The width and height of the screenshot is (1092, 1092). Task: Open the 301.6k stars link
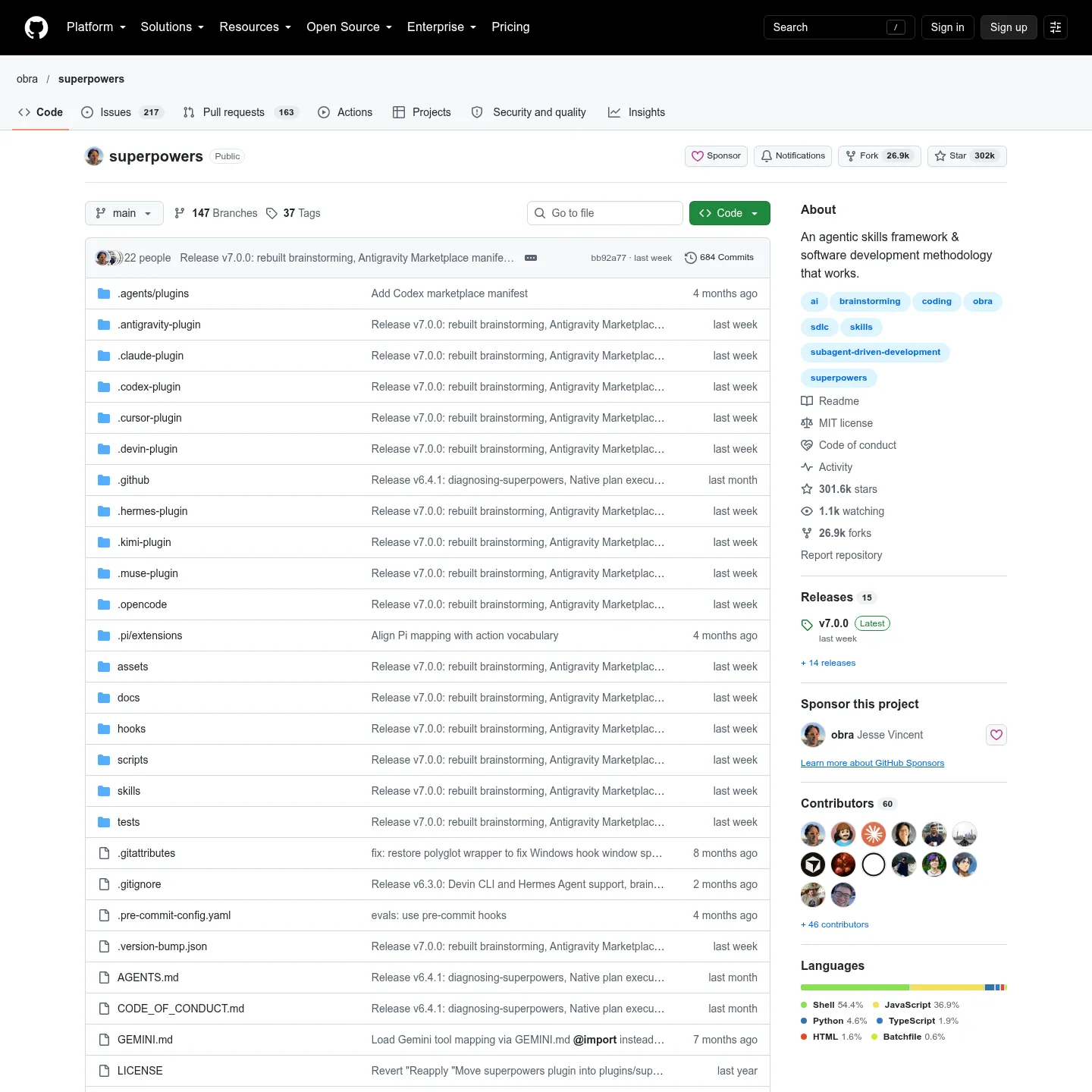pos(839,489)
